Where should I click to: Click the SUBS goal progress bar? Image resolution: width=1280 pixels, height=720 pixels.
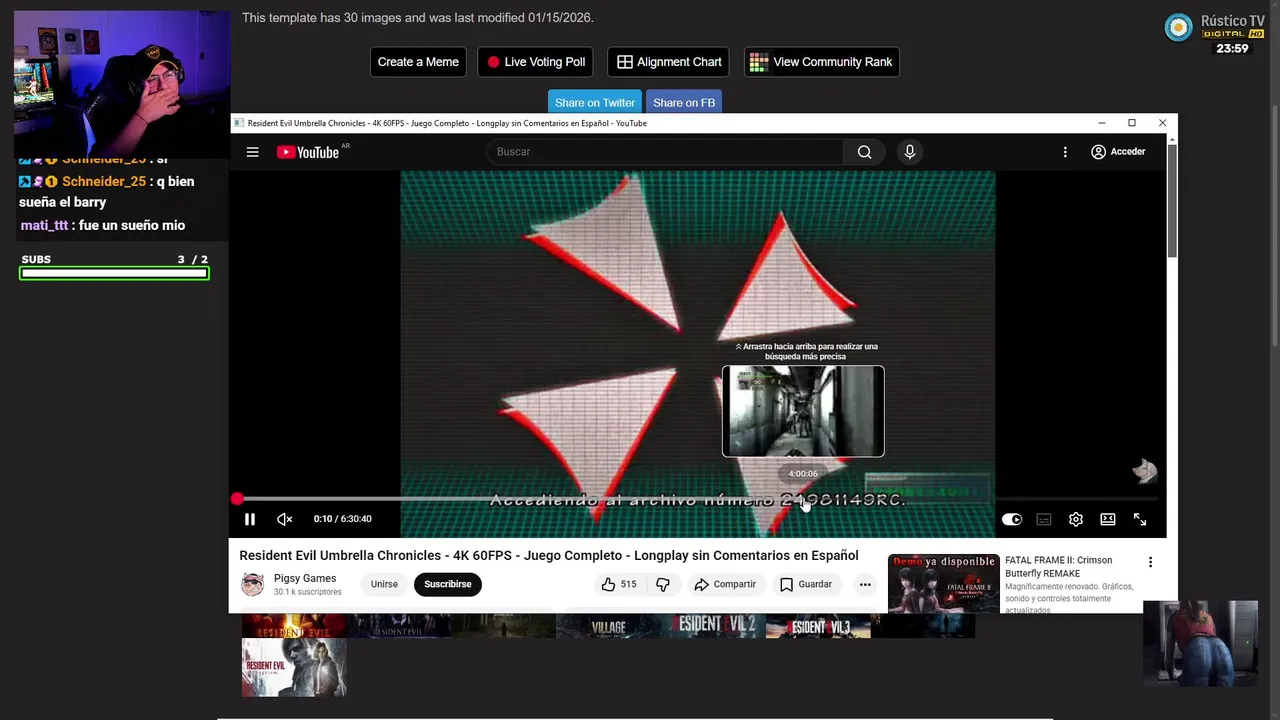pos(114,273)
